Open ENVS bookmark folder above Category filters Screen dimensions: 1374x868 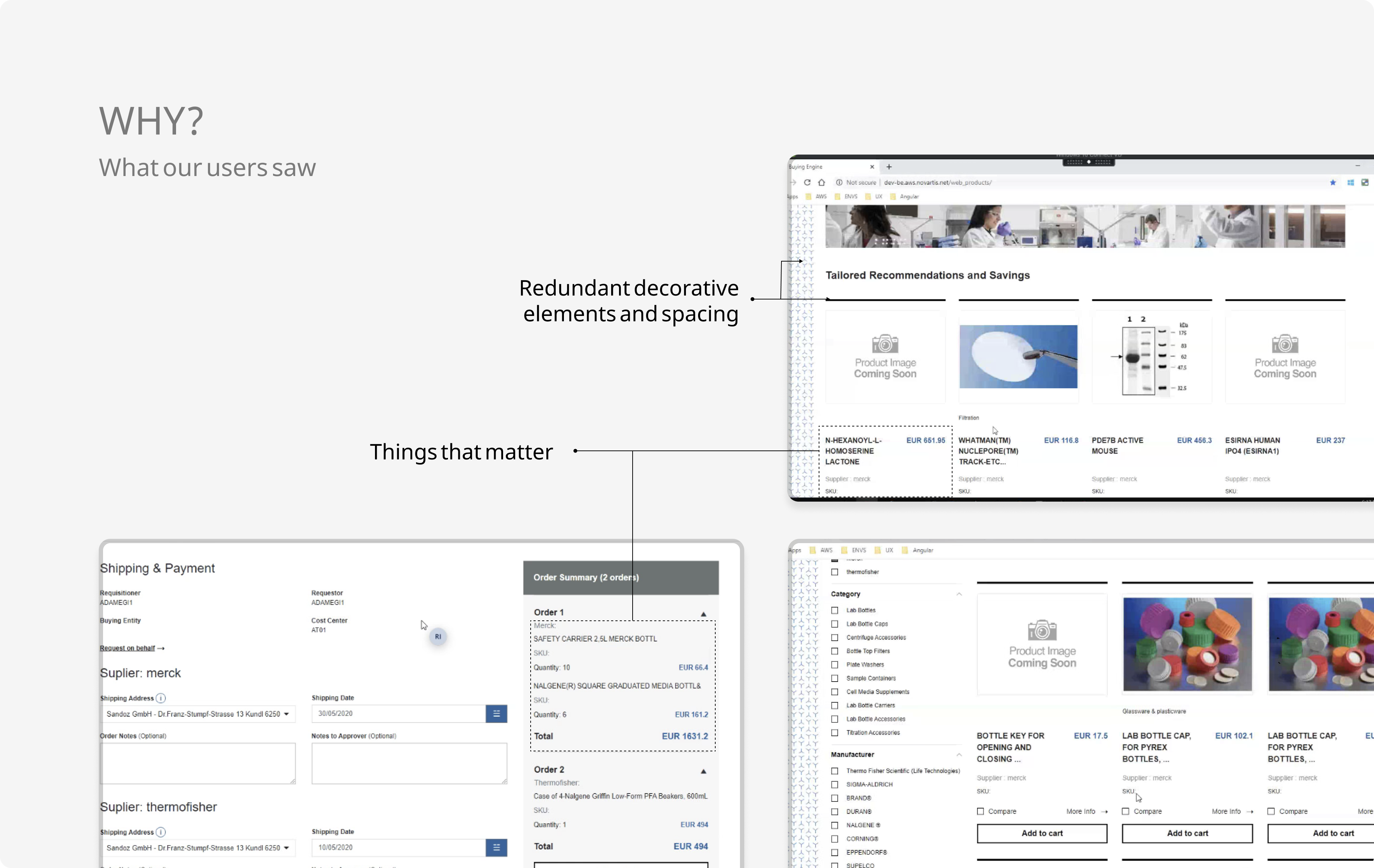pos(854,550)
